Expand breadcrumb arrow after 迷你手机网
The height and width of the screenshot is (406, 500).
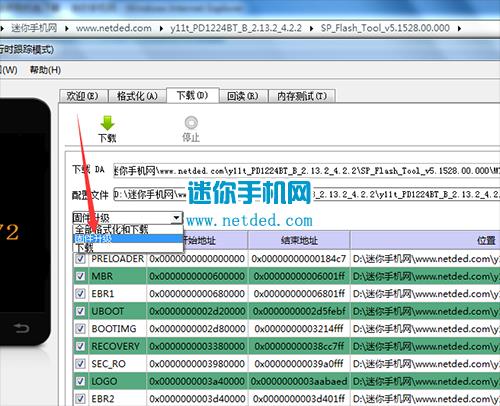tap(67, 29)
